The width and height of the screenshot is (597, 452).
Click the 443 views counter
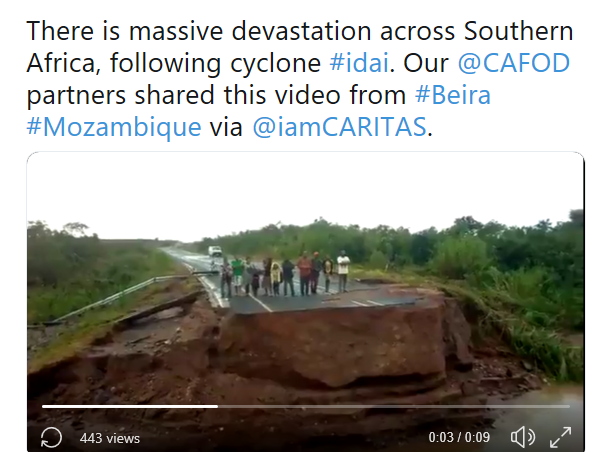point(110,438)
